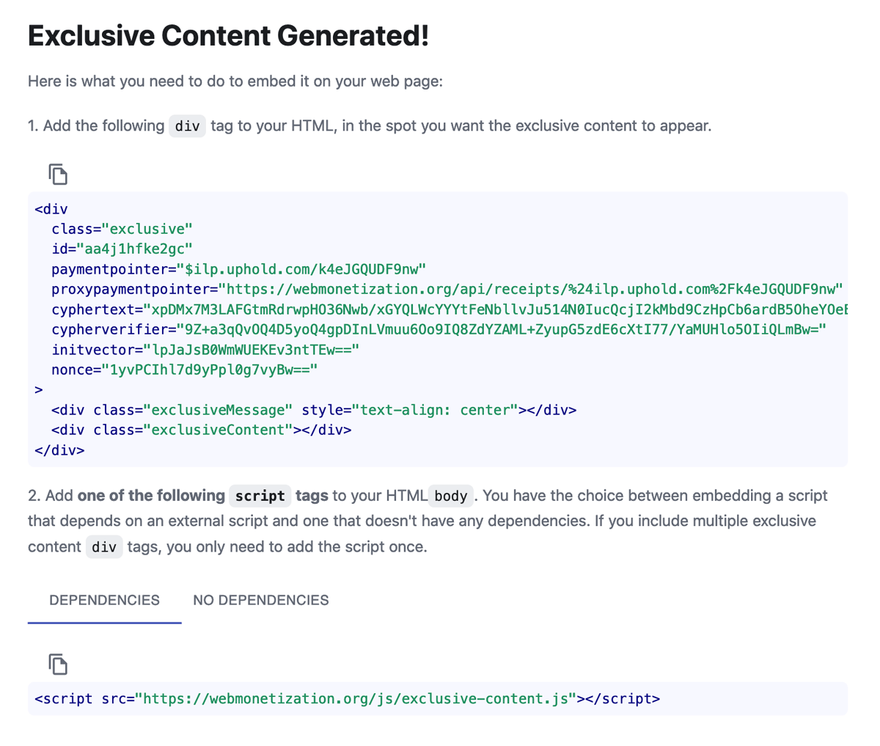This screenshot has width=880, height=746.
Task: Click the Exclusive Content Generated heading
Action: coord(228,36)
